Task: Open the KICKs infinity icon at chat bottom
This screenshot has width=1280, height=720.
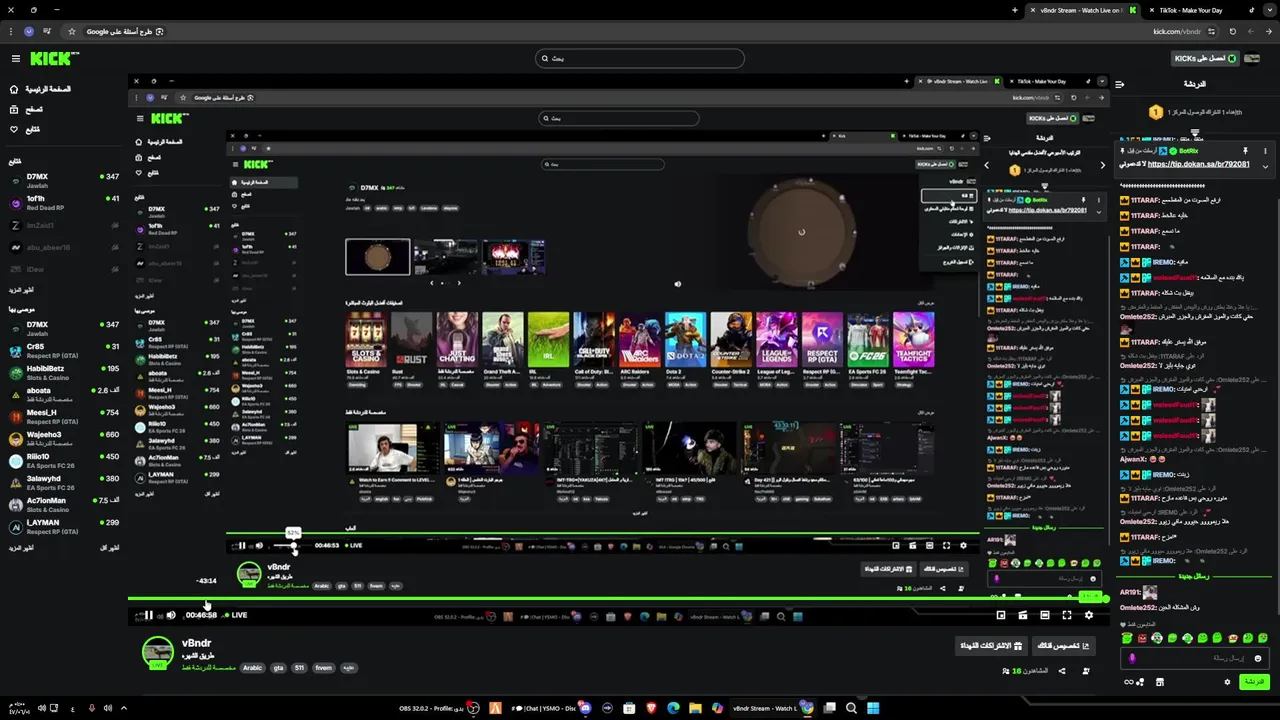Action: pos(1132,682)
